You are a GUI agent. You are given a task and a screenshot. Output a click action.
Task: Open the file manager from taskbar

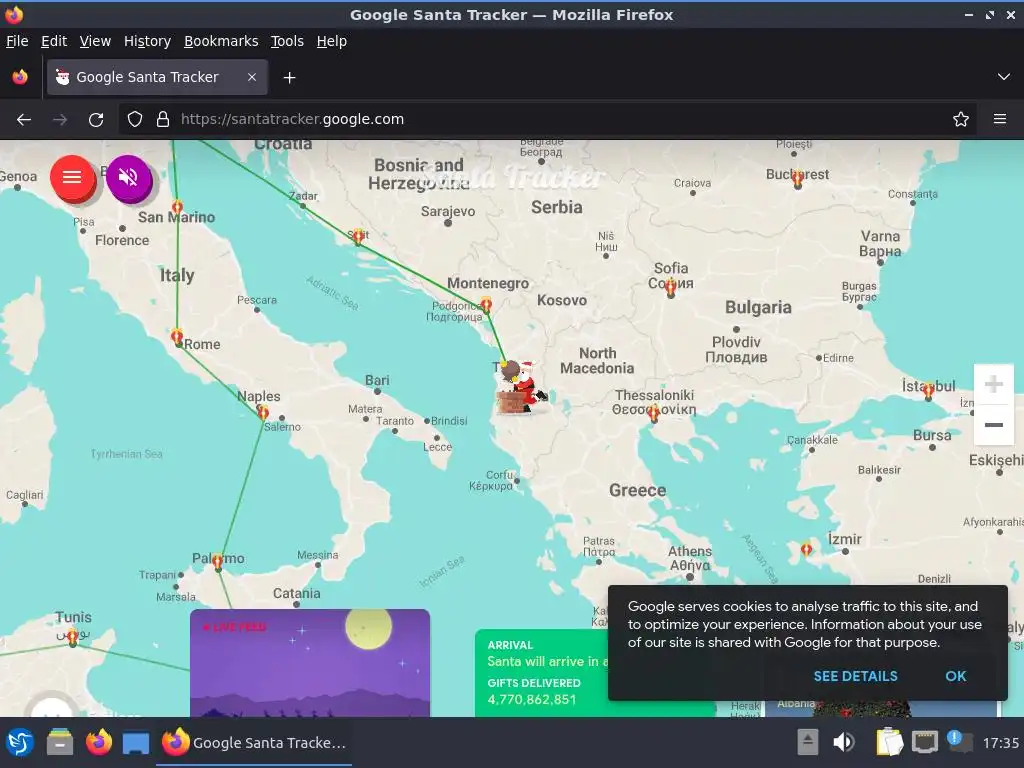point(60,743)
